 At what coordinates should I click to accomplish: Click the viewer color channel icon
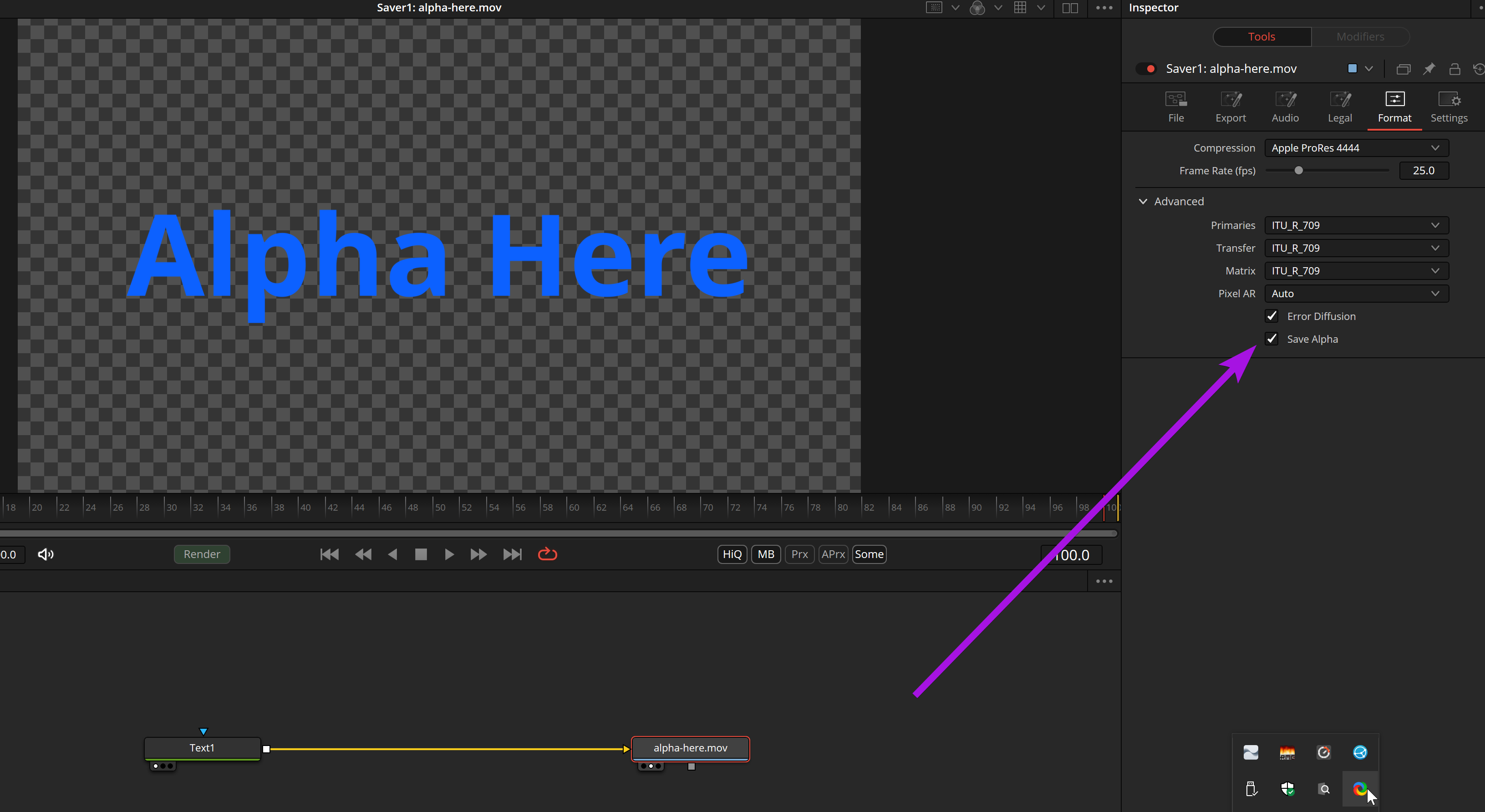click(x=977, y=8)
